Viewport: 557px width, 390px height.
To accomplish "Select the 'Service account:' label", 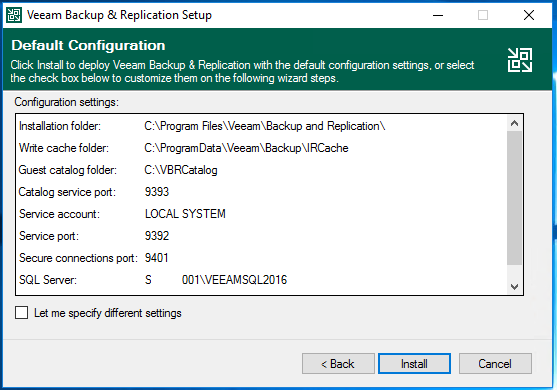I will [59, 214].
